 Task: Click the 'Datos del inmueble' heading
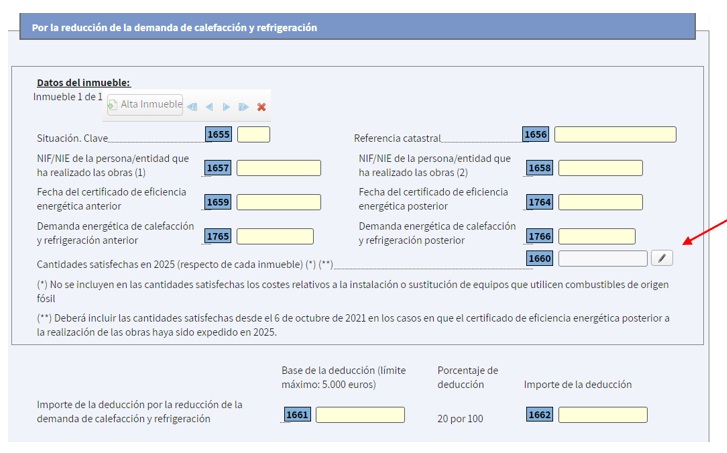[x=83, y=82]
